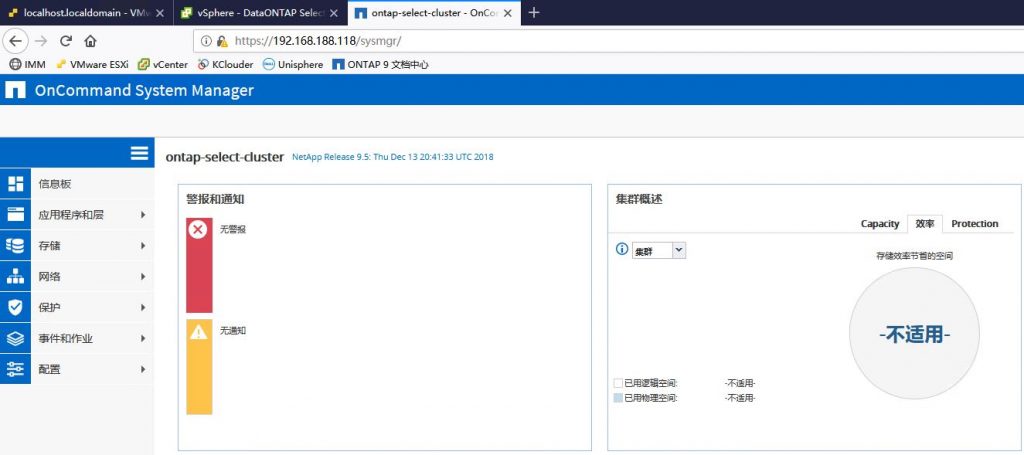This screenshot has width=1024, height=455.
Task: Click OnCommand System Manager title
Action: (144, 90)
